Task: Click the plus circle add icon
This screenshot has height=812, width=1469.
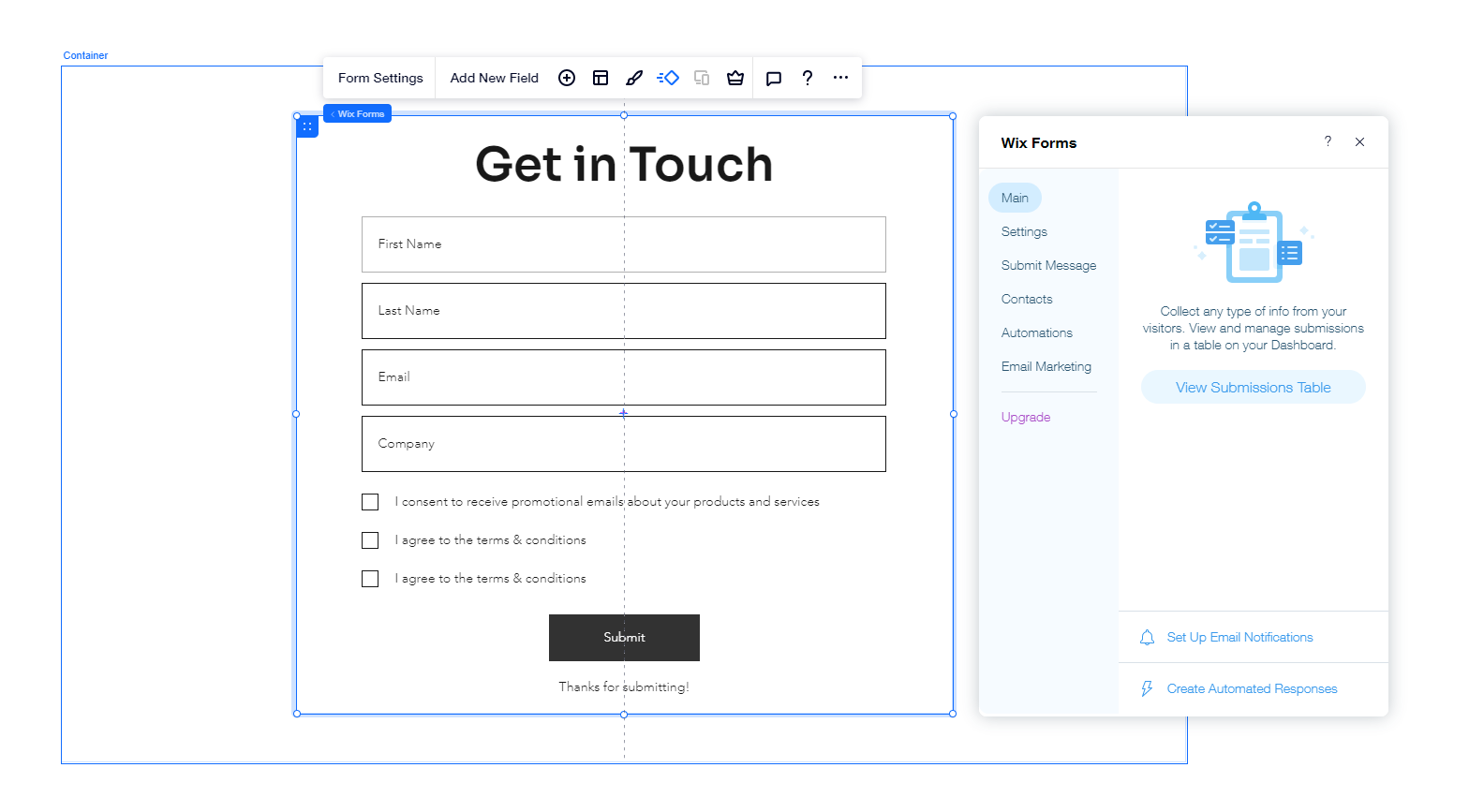Action: pyautogui.click(x=567, y=78)
